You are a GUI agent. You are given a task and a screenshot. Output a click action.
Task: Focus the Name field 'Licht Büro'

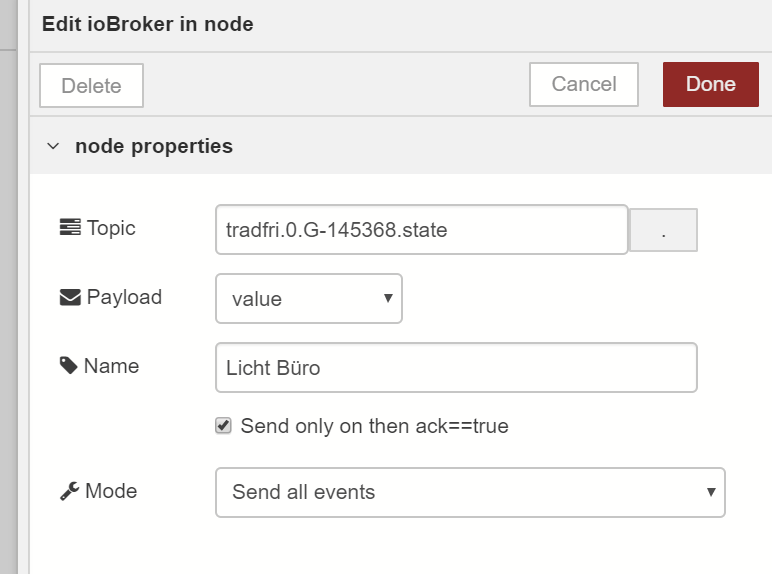coord(456,368)
